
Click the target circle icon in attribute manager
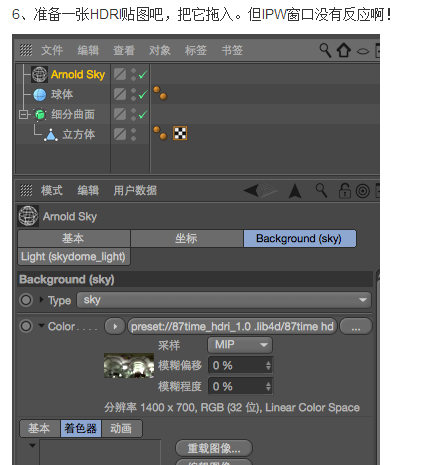[363, 191]
